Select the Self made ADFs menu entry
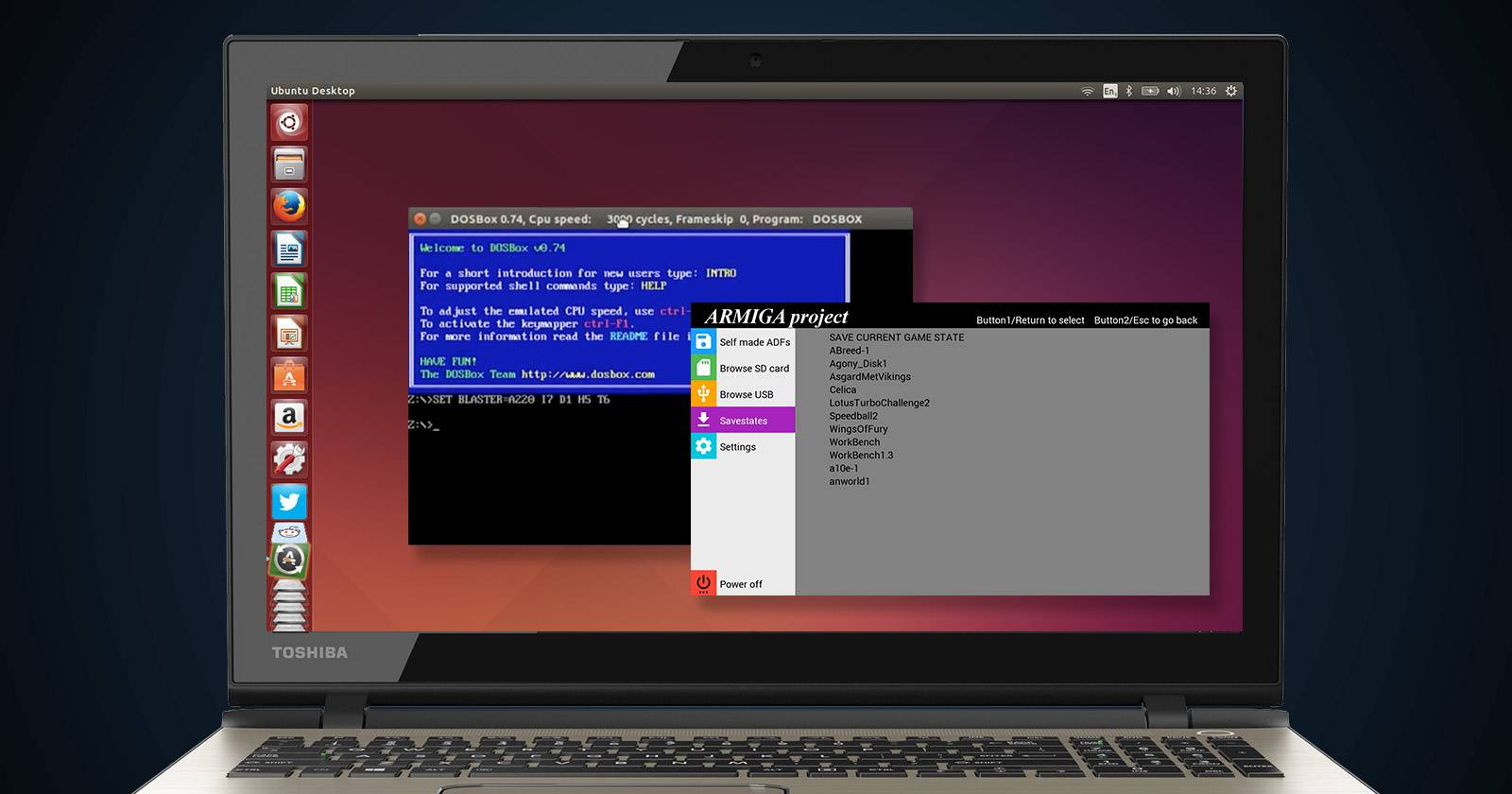Viewport: 1512px width, 794px height. click(x=743, y=342)
